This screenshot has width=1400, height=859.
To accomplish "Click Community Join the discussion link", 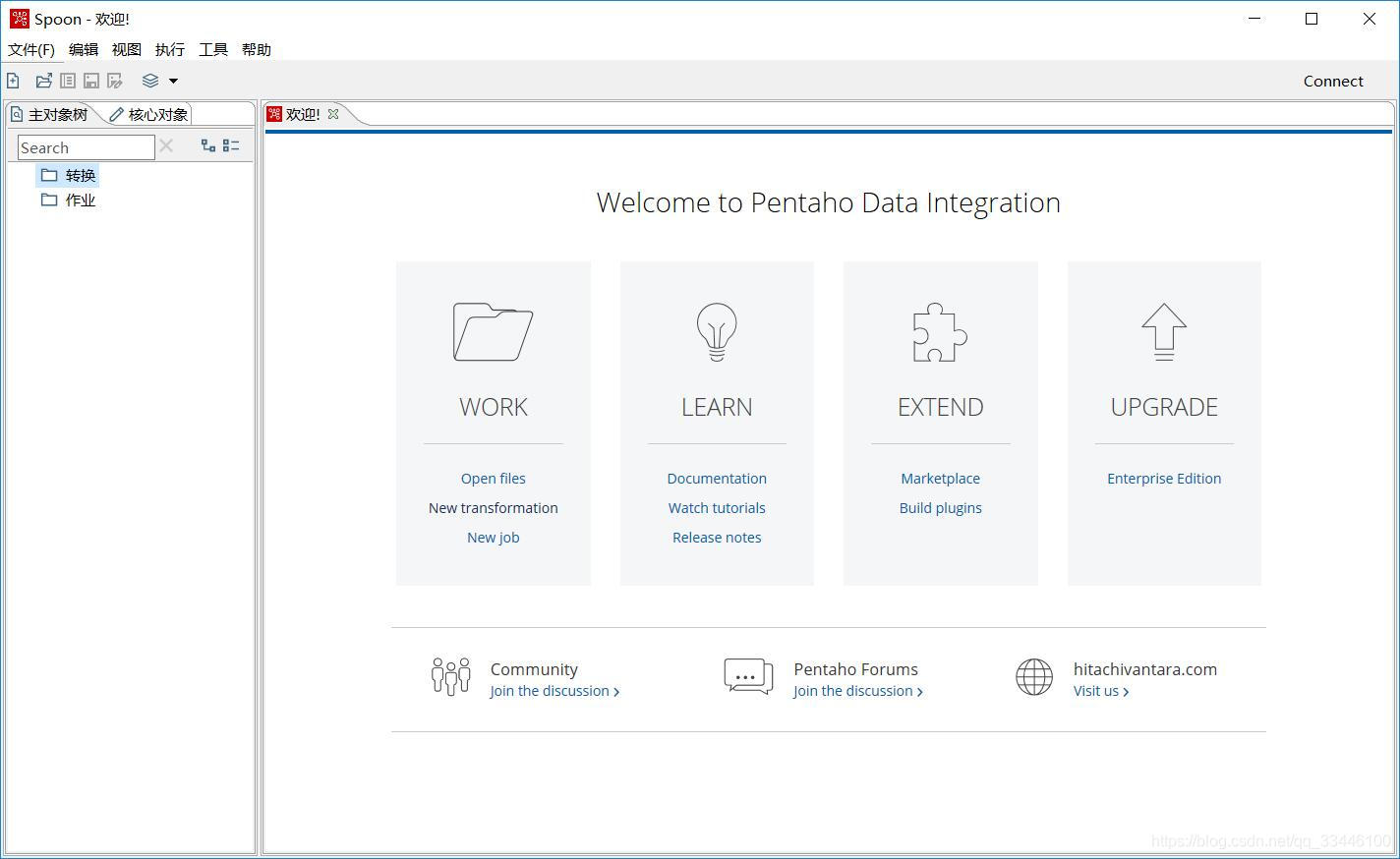I will [x=554, y=691].
